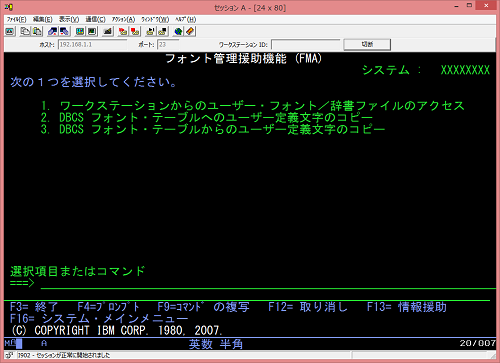Image resolution: width=500 pixels, height=363 pixels.
Task: Click the 切断 disconnect button
Action: (x=367, y=44)
